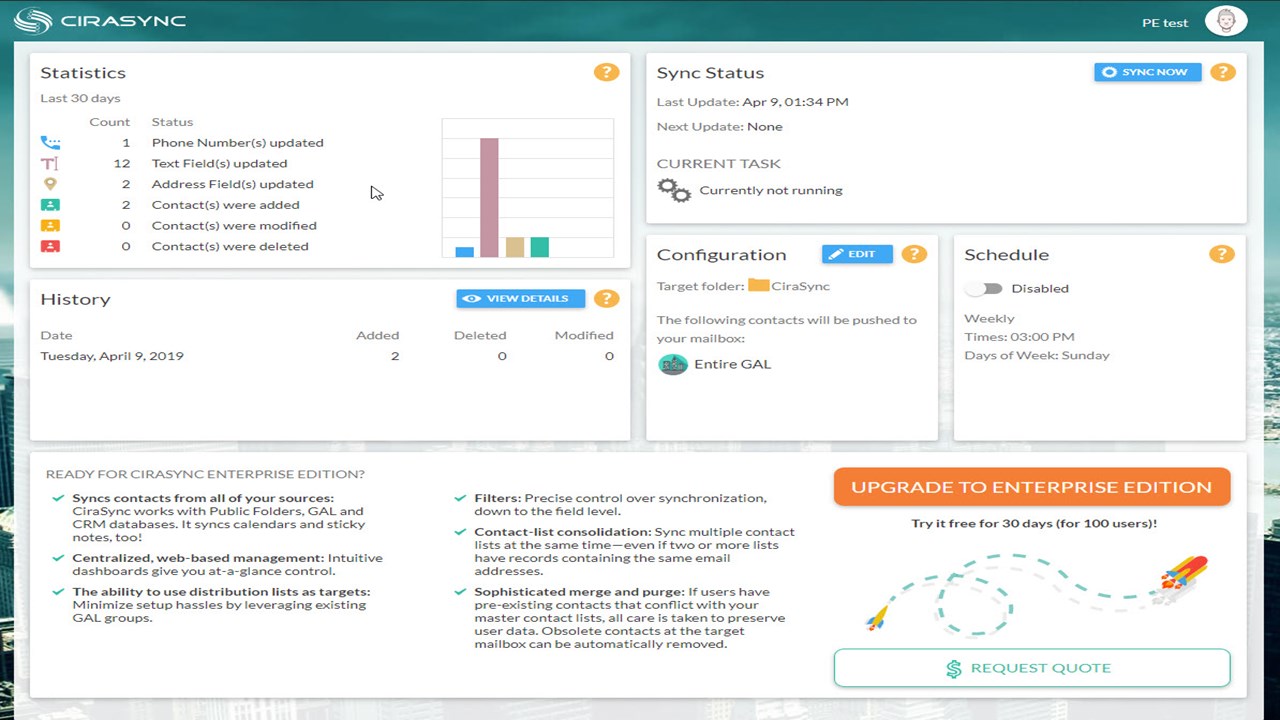Select the Tuesday, April 9, 2019 history row

(x=328, y=356)
